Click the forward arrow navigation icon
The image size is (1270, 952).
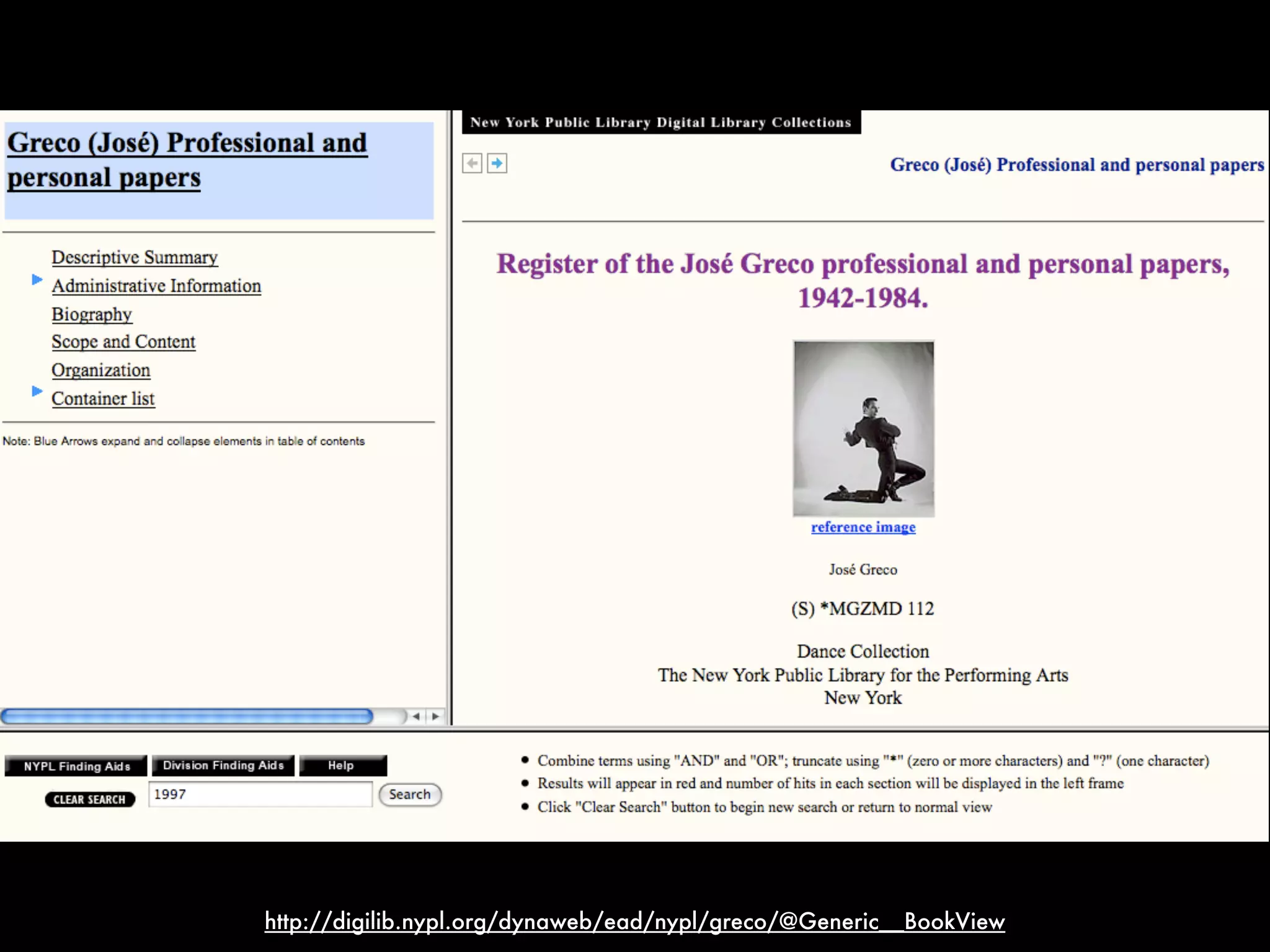tap(497, 163)
